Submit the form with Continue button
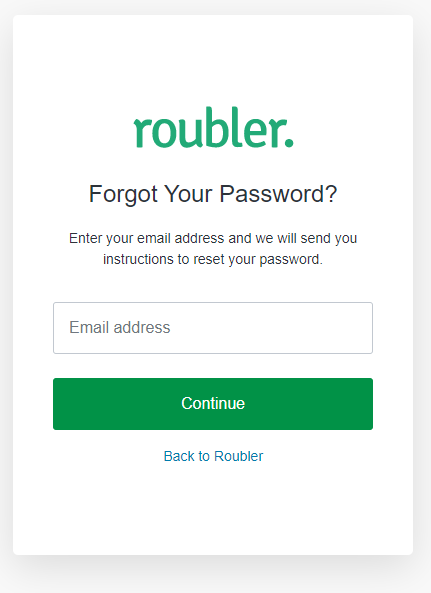Image resolution: width=431 pixels, height=593 pixels. click(213, 404)
